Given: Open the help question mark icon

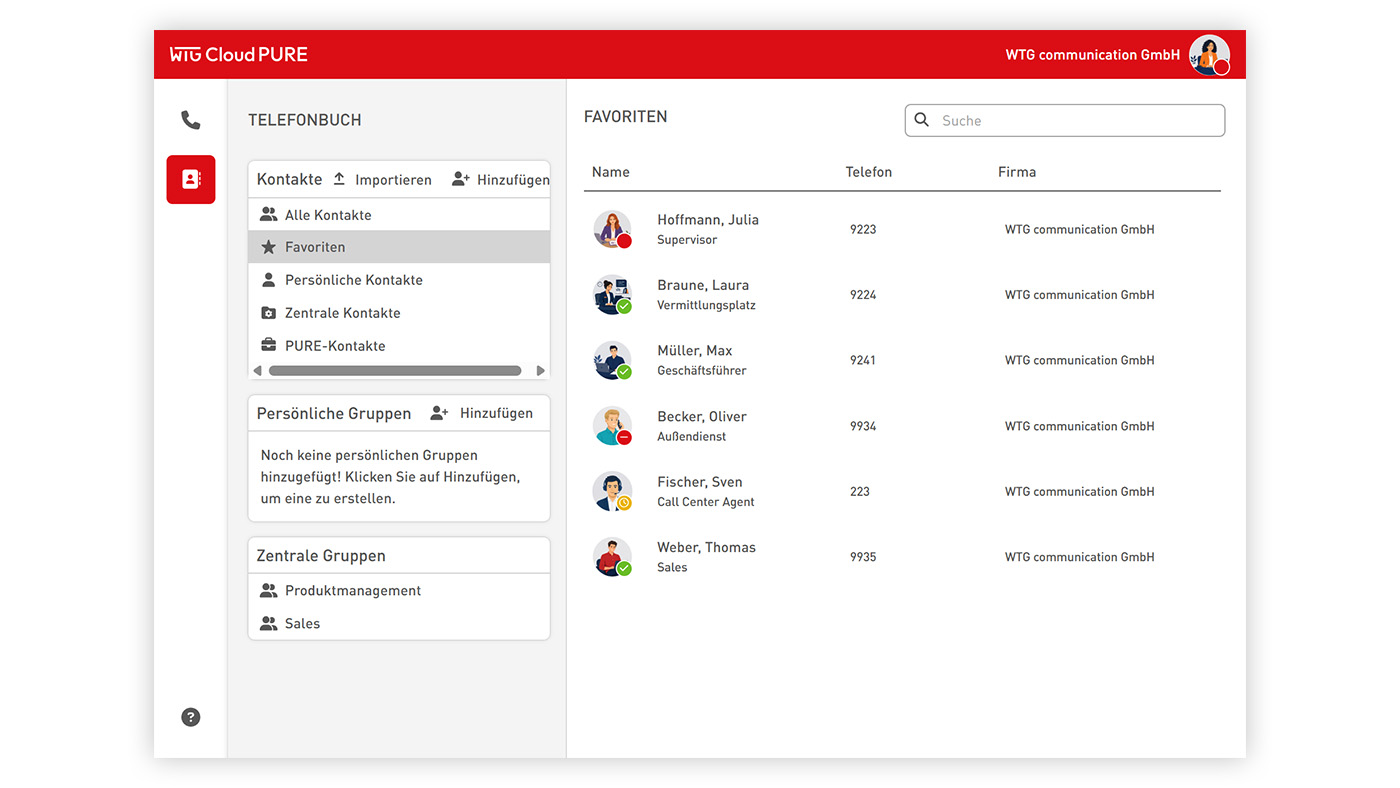Looking at the screenshot, I should click(x=191, y=717).
